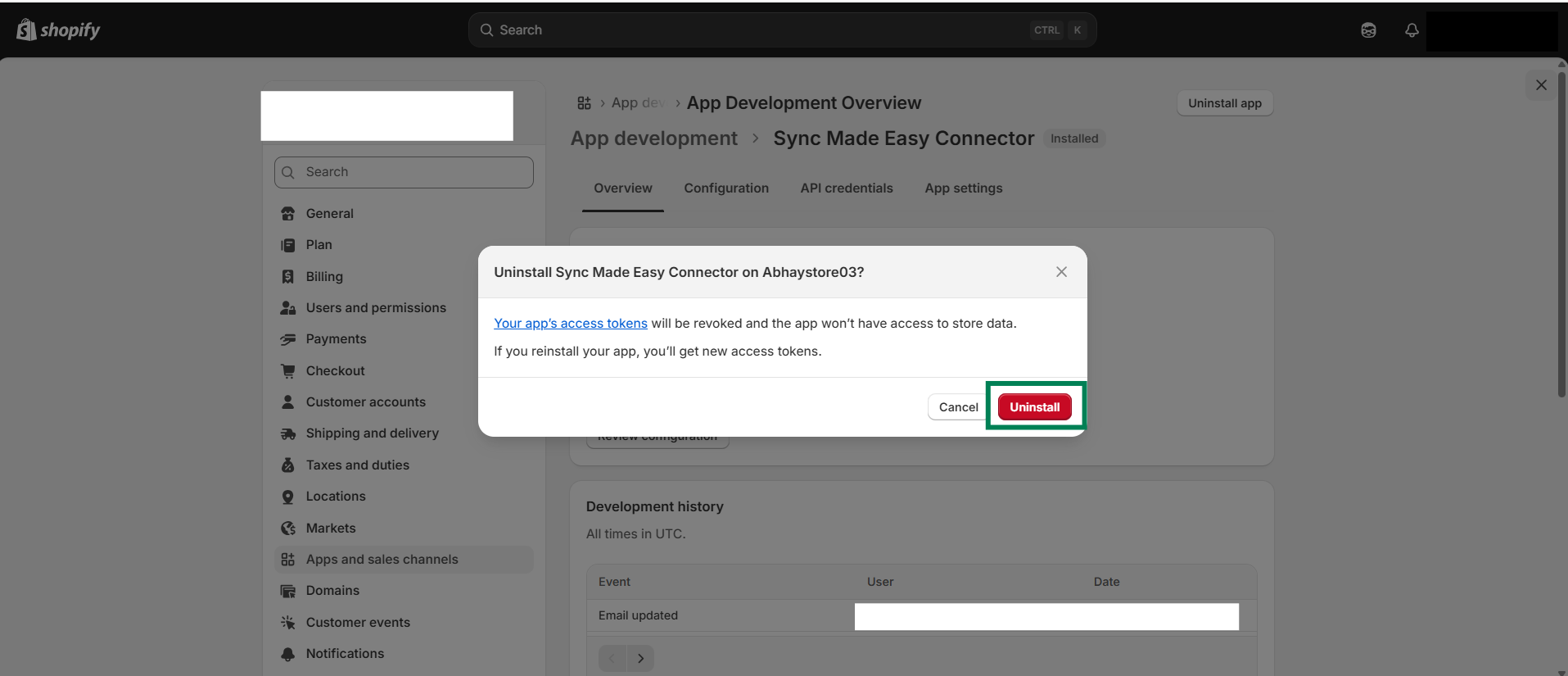
Task: Select the Shipping and delivery truck icon
Action: click(288, 433)
